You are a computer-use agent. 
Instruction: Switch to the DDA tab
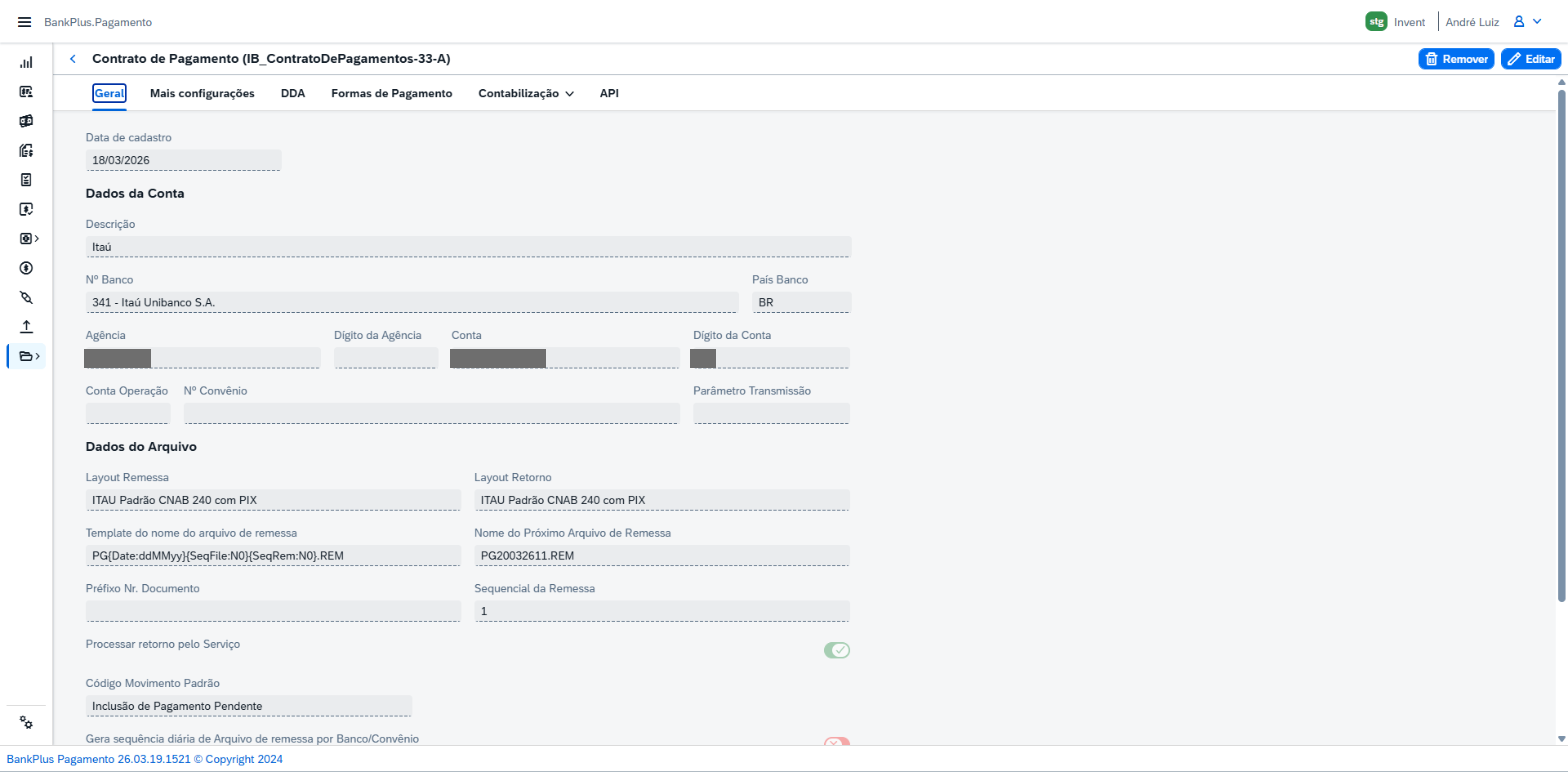[x=293, y=93]
